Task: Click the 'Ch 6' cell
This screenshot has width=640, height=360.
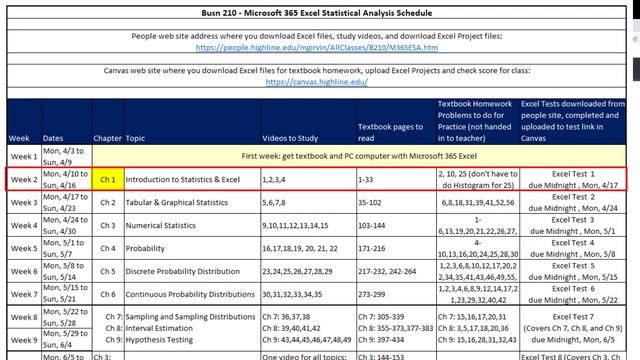Action: click(x=108, y=294)
